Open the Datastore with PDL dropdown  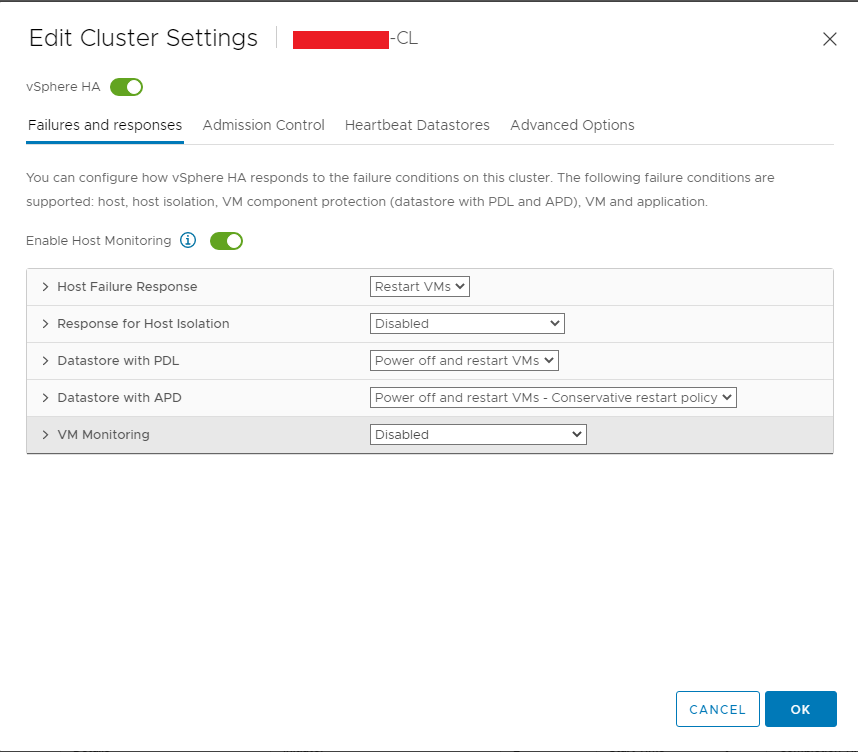464,361
